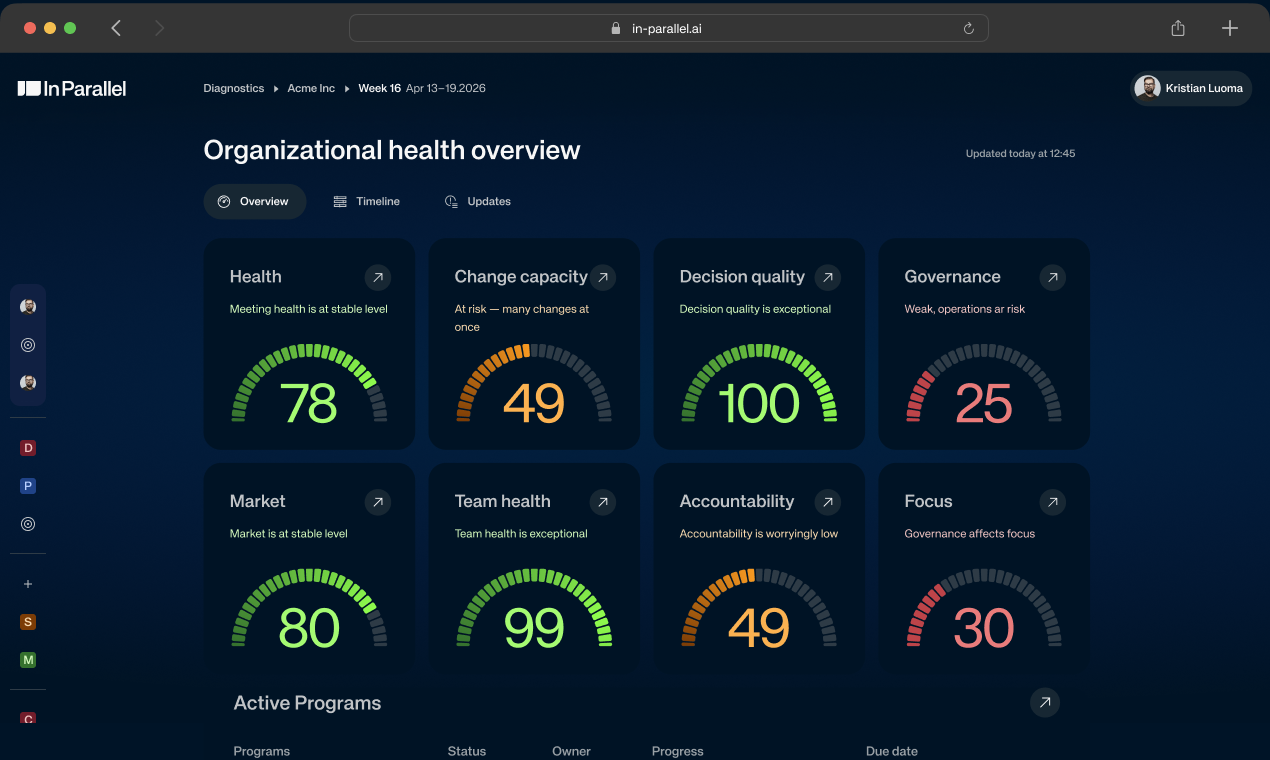Screen dimensions: 1270x760
Task: Open Team health card arrow icon
Action: pos(602,502)
